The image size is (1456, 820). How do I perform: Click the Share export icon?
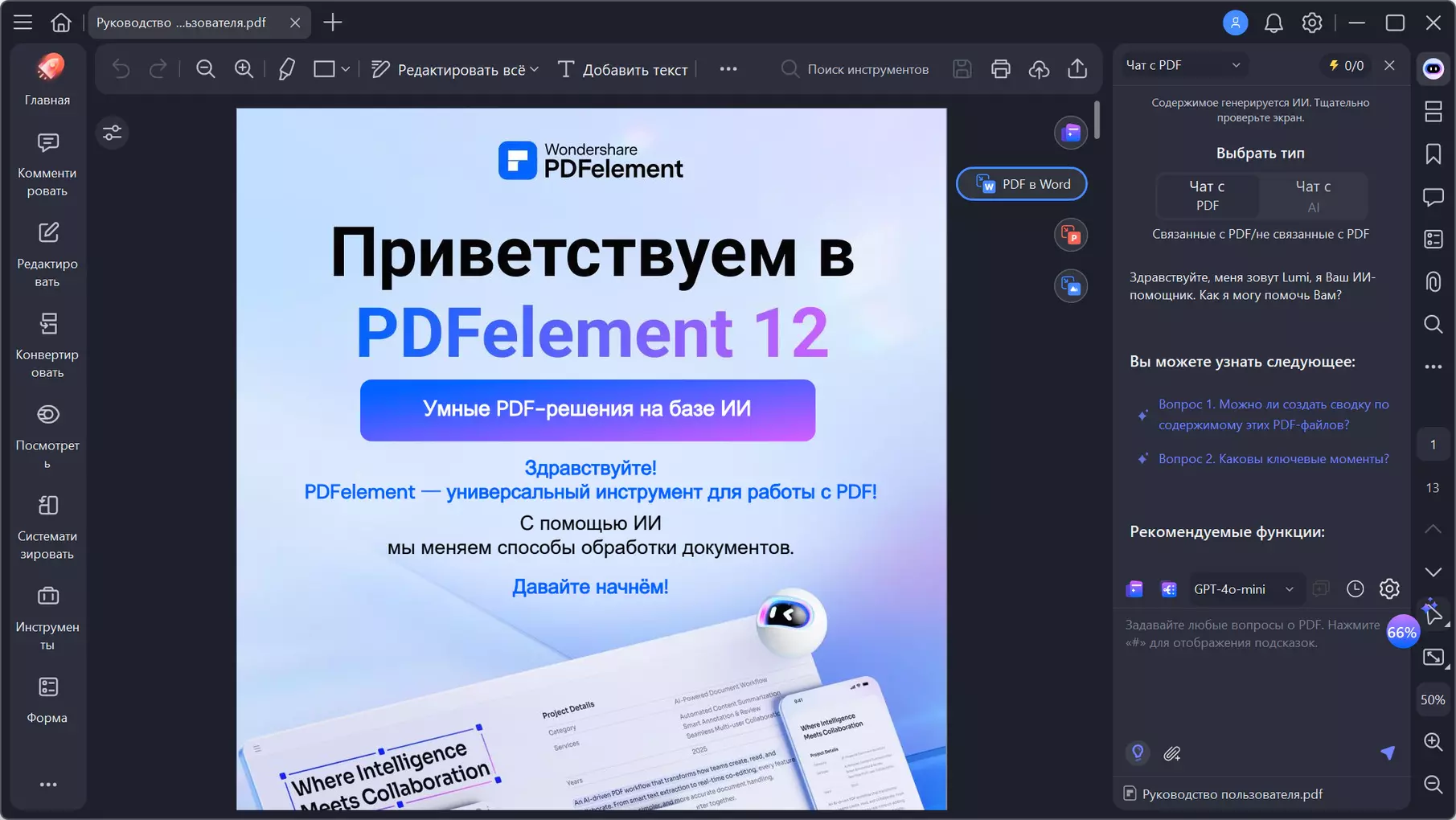(x=1078, y=69)
